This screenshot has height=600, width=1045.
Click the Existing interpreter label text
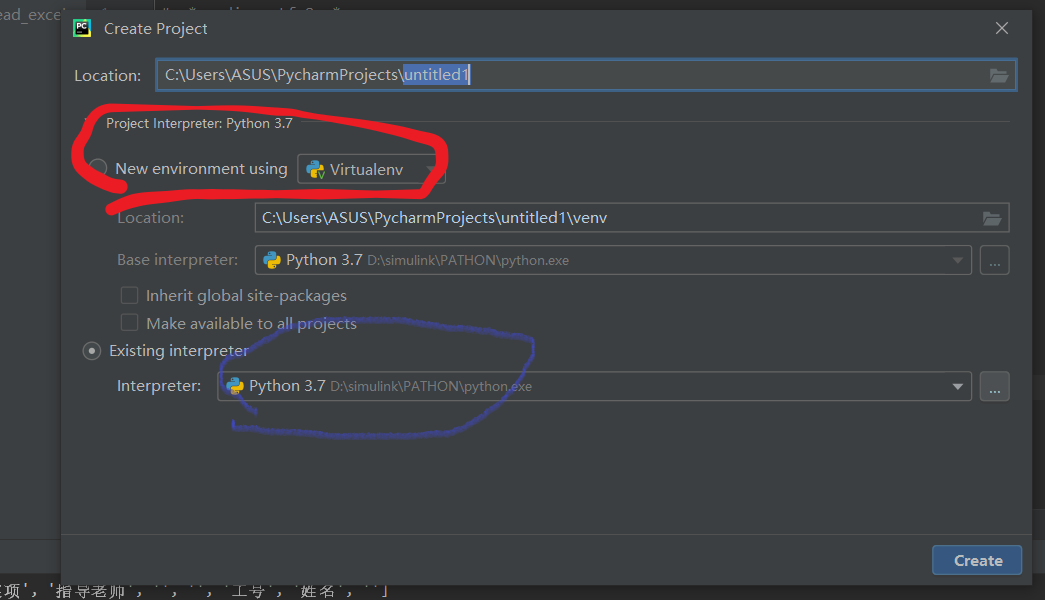(179, 351)
